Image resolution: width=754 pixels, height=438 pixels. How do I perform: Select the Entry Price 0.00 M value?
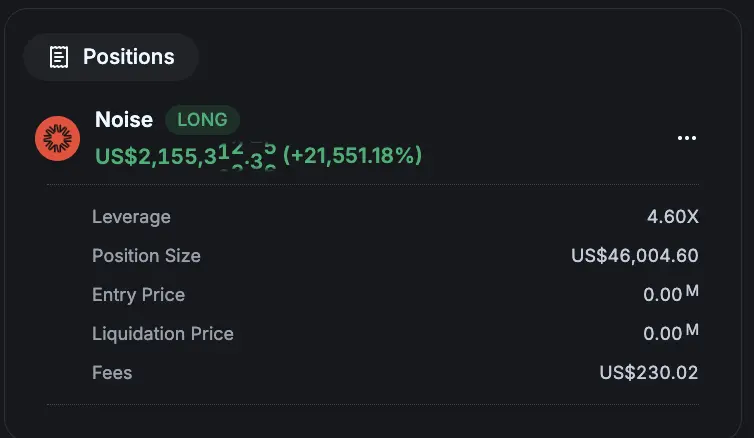pyautogui.click(x=671, y=293)
